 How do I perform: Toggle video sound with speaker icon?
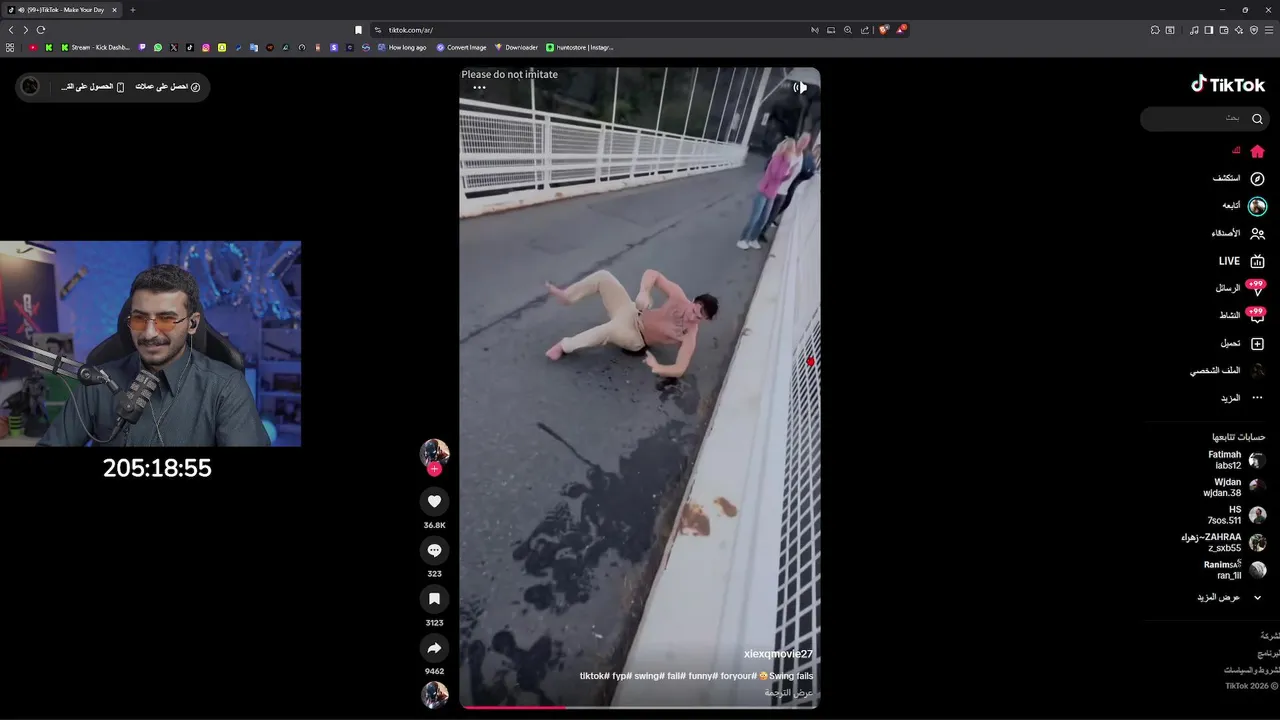pyautogui.click(x=800, y=87)
